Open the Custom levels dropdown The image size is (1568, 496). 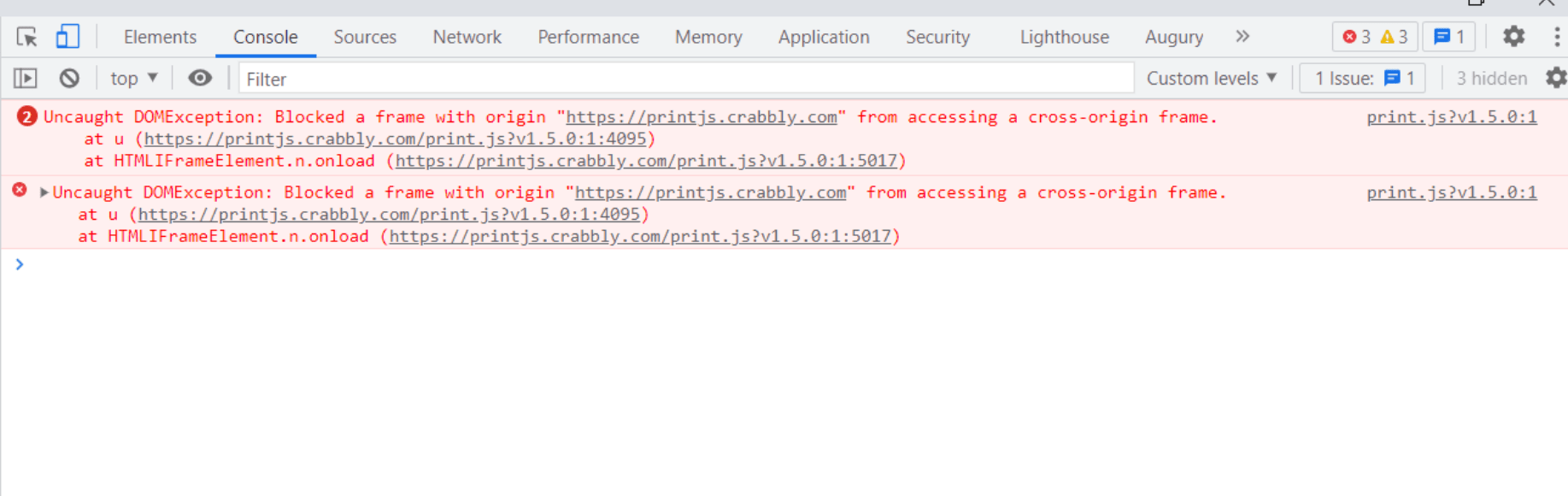click(x=1211, y=78)
